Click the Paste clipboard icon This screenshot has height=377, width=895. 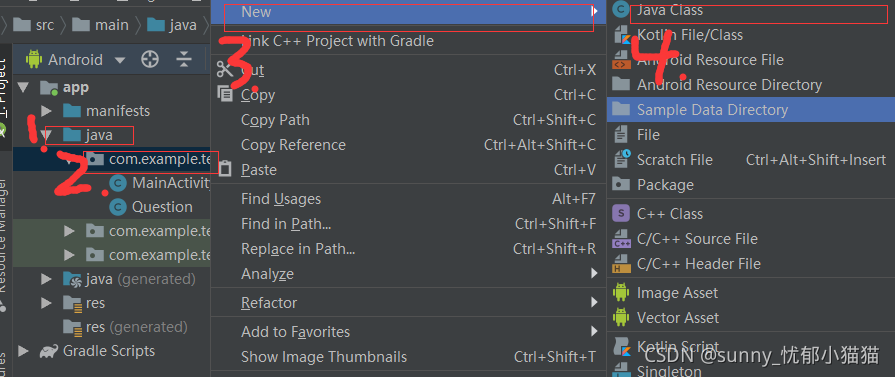pyautogui.click(x=225, y=169)
